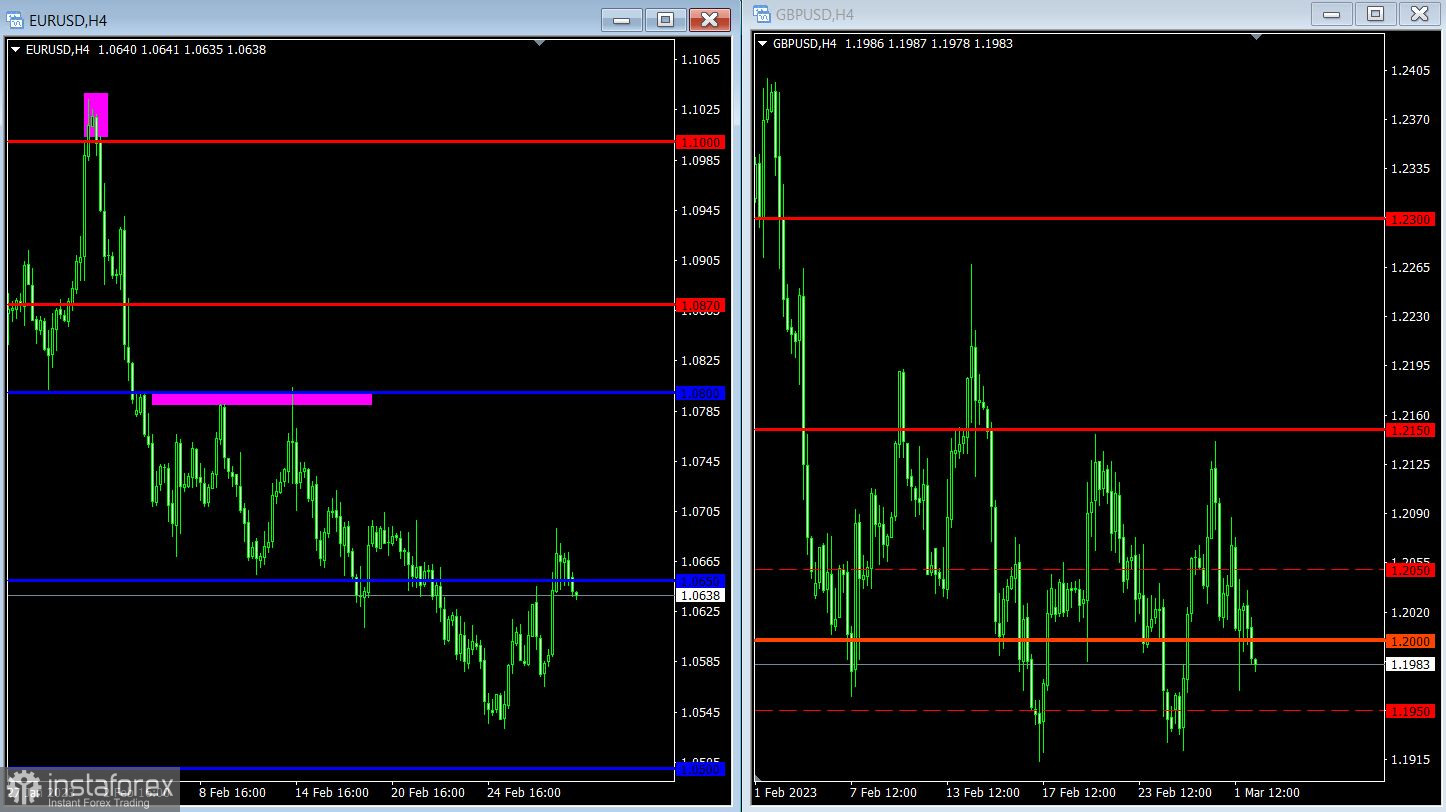Click the red 1.1000 price label
The height and width of the screenshot is (812, 1446).
(x=700, y=142)
